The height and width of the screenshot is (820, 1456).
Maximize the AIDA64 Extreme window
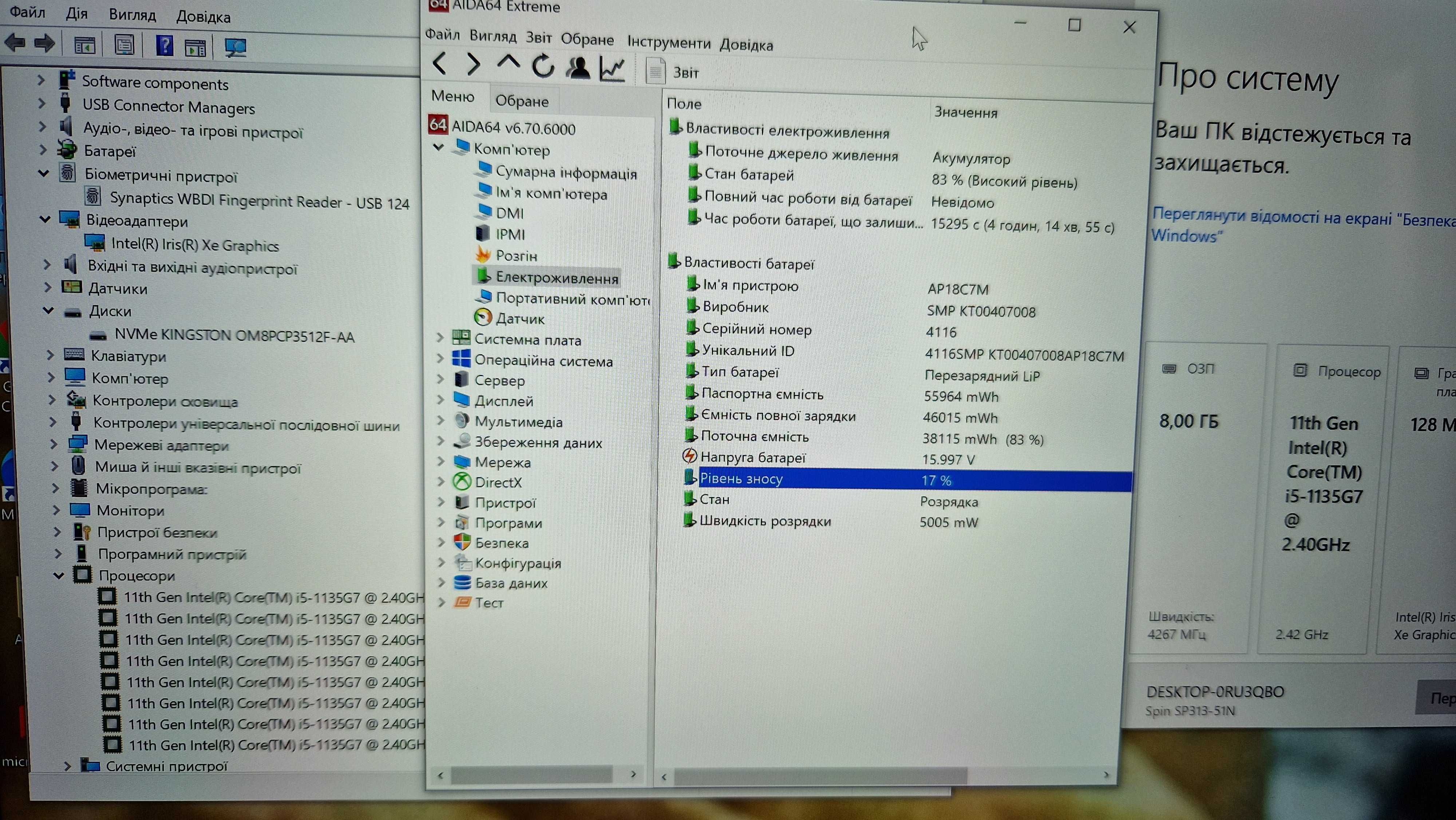click(1074, 25)
